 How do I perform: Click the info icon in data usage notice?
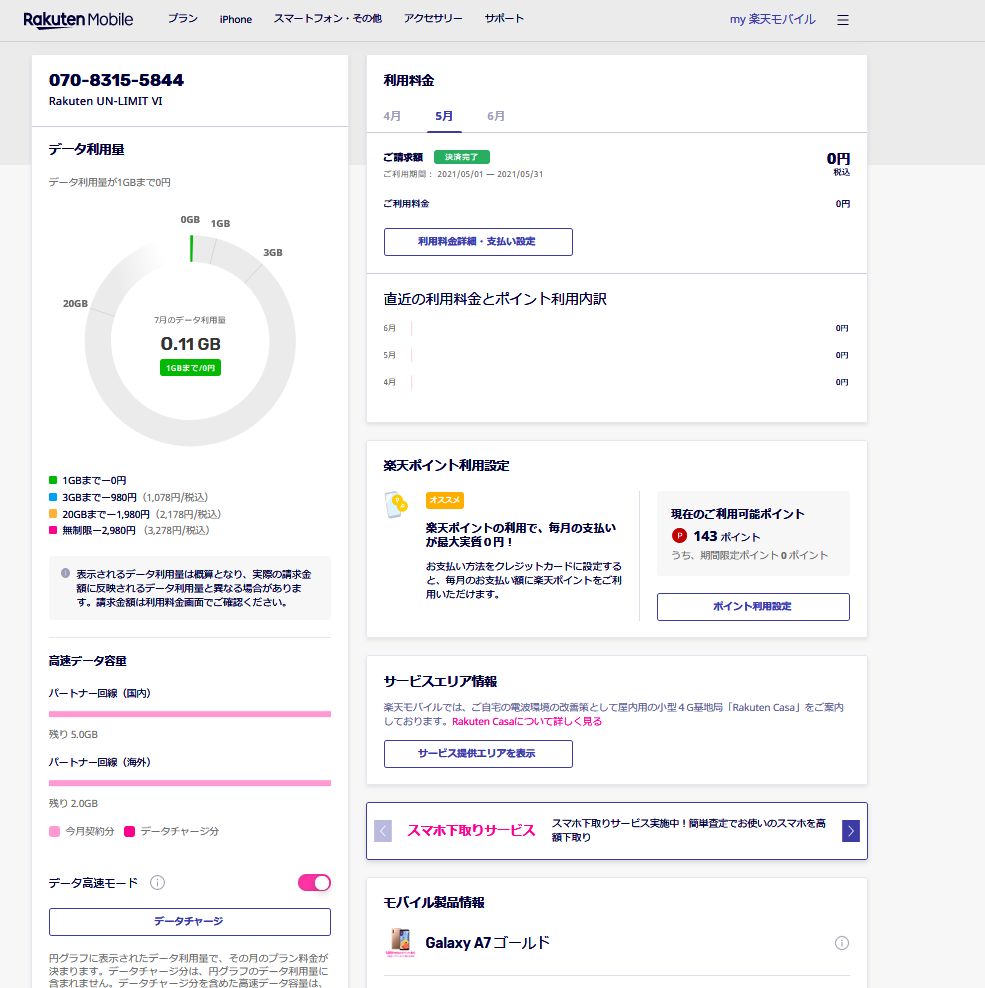coord(65,573)
